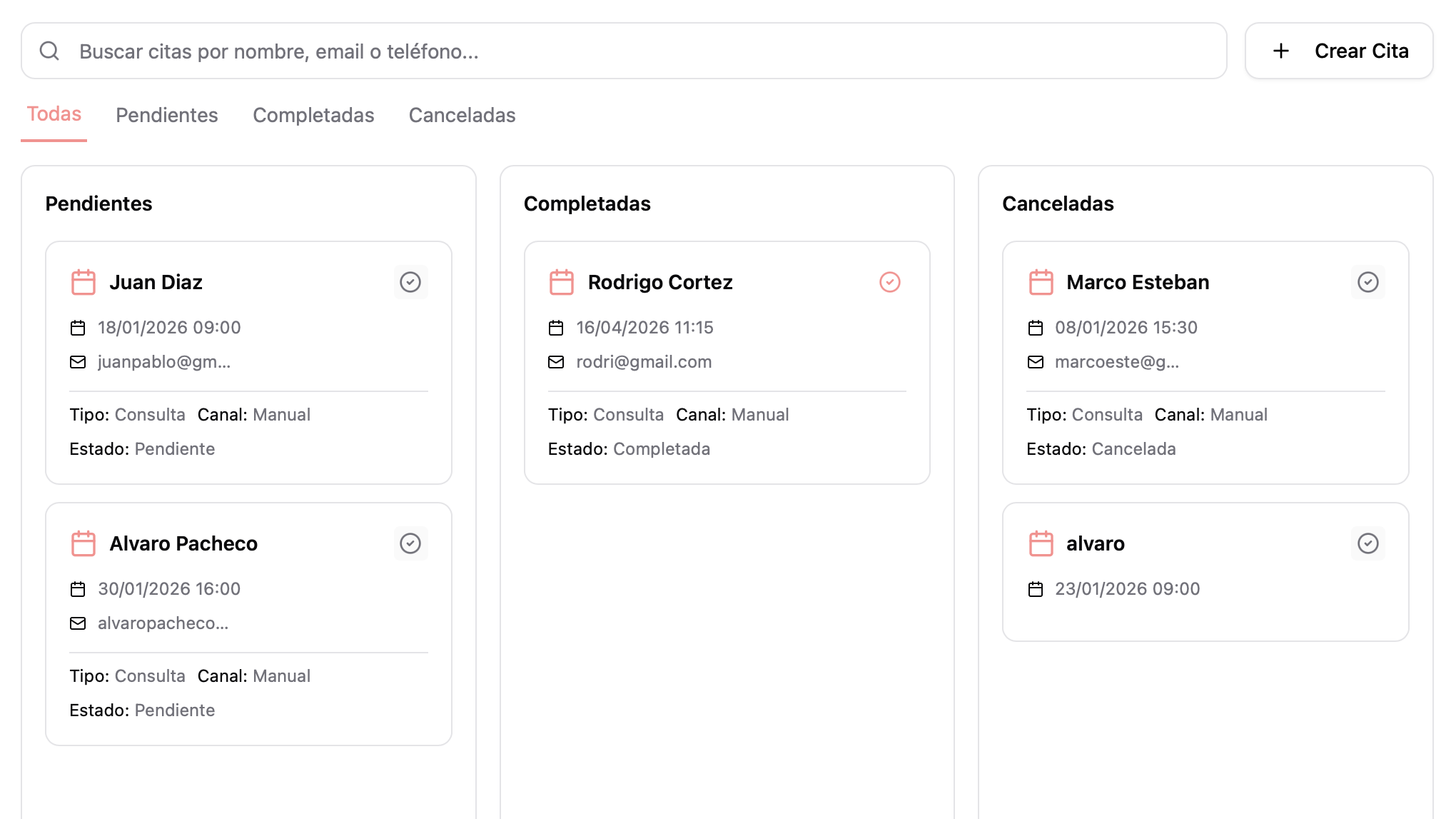The width and height of the screenshot is (1456, 819).
Task: Click the small date icon beside 30/01/2026 16:00
Action: (x=78, y=589)
